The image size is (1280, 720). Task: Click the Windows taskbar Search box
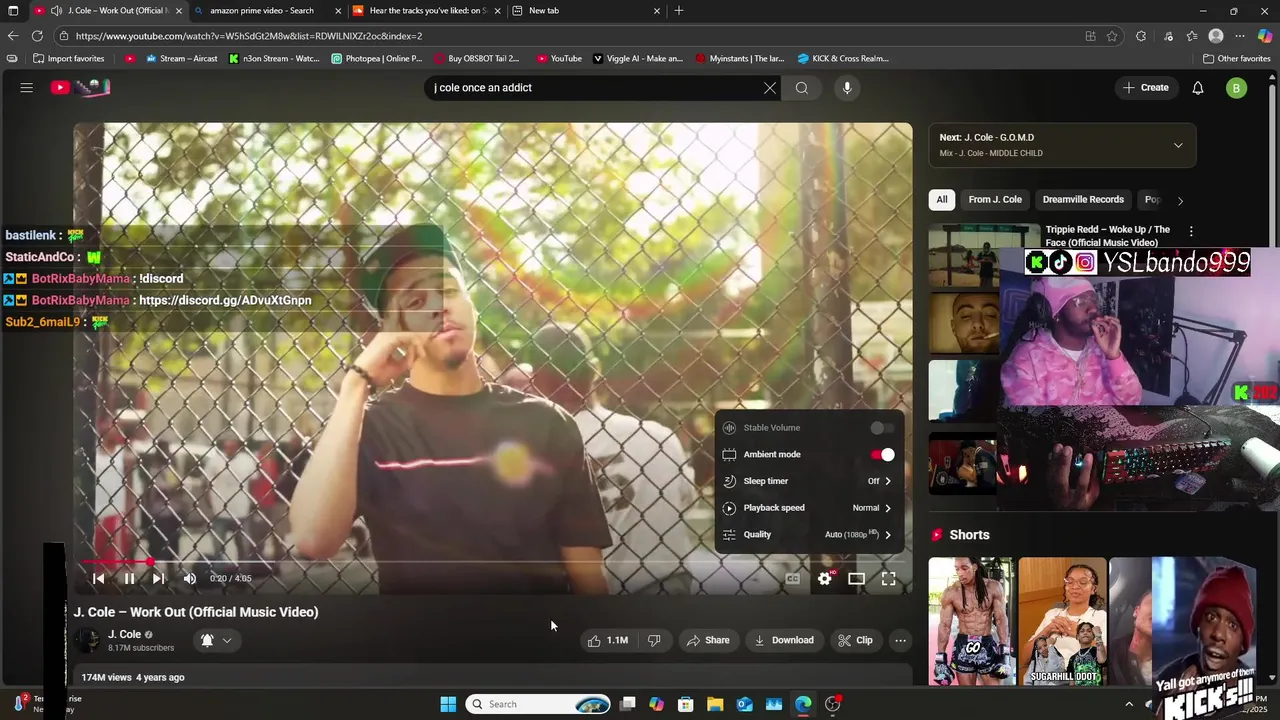(539, 704)
